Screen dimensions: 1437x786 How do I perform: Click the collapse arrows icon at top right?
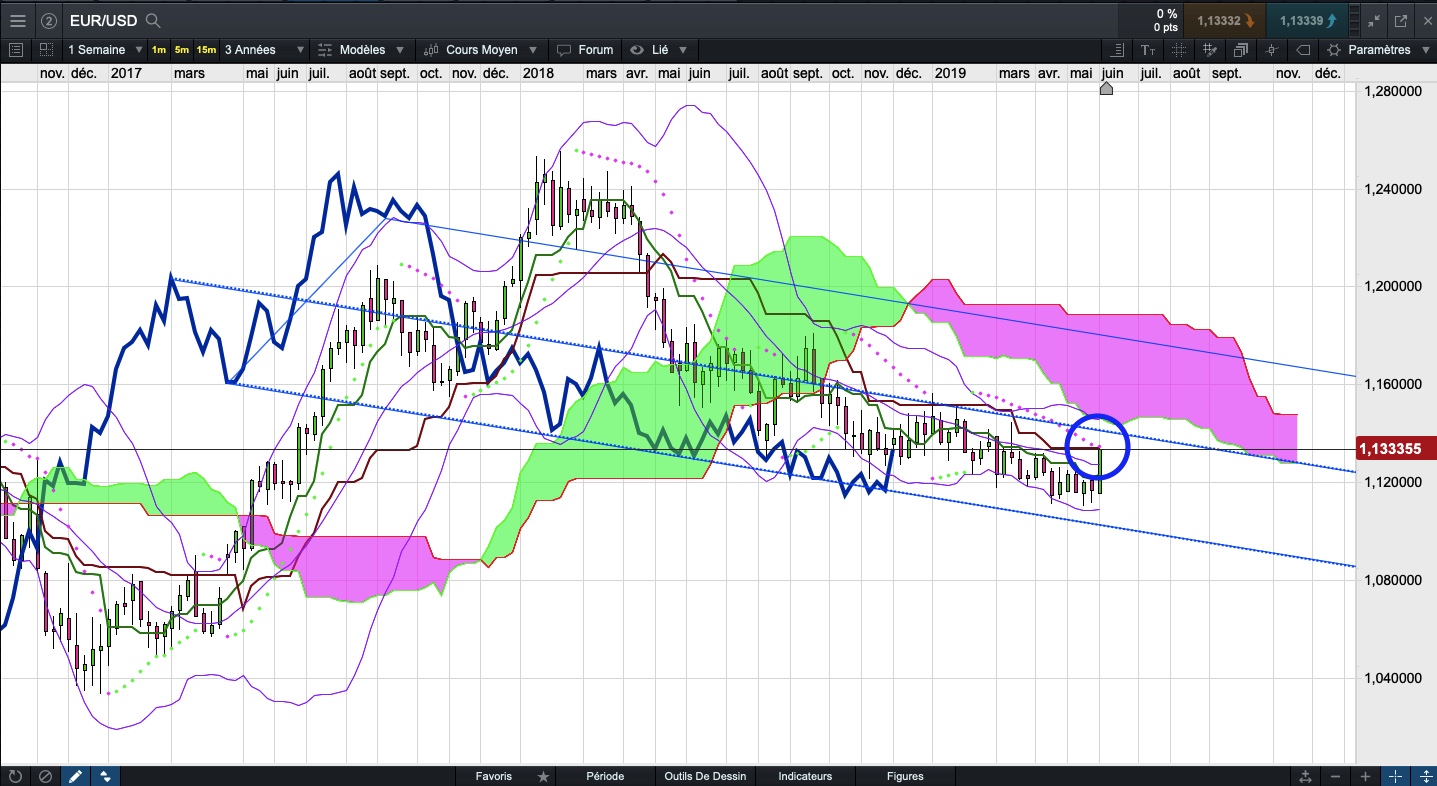(1374, 20)
